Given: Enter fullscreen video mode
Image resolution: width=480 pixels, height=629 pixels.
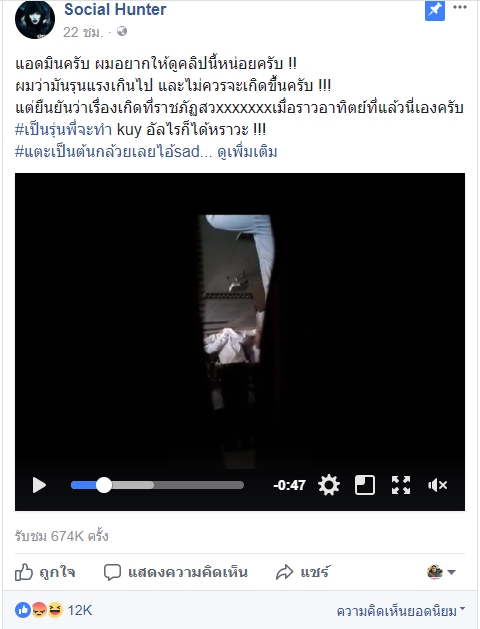Looking at the screenshot, I should pos(401,485).
